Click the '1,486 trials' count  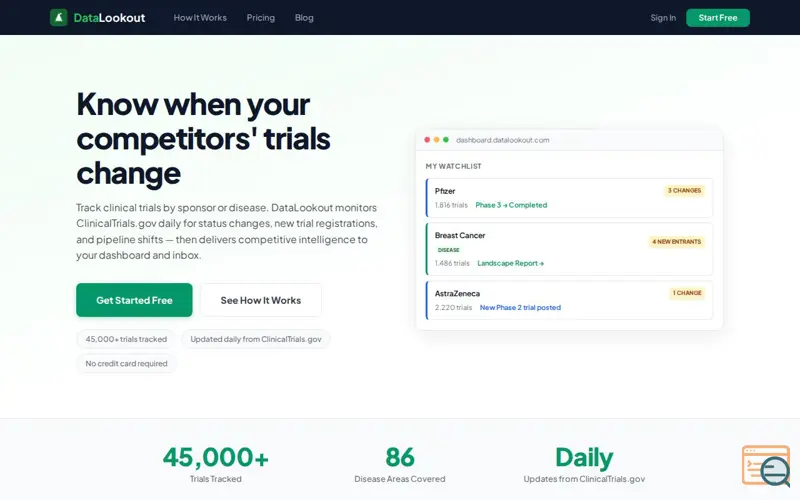click(x=452, y=263)
